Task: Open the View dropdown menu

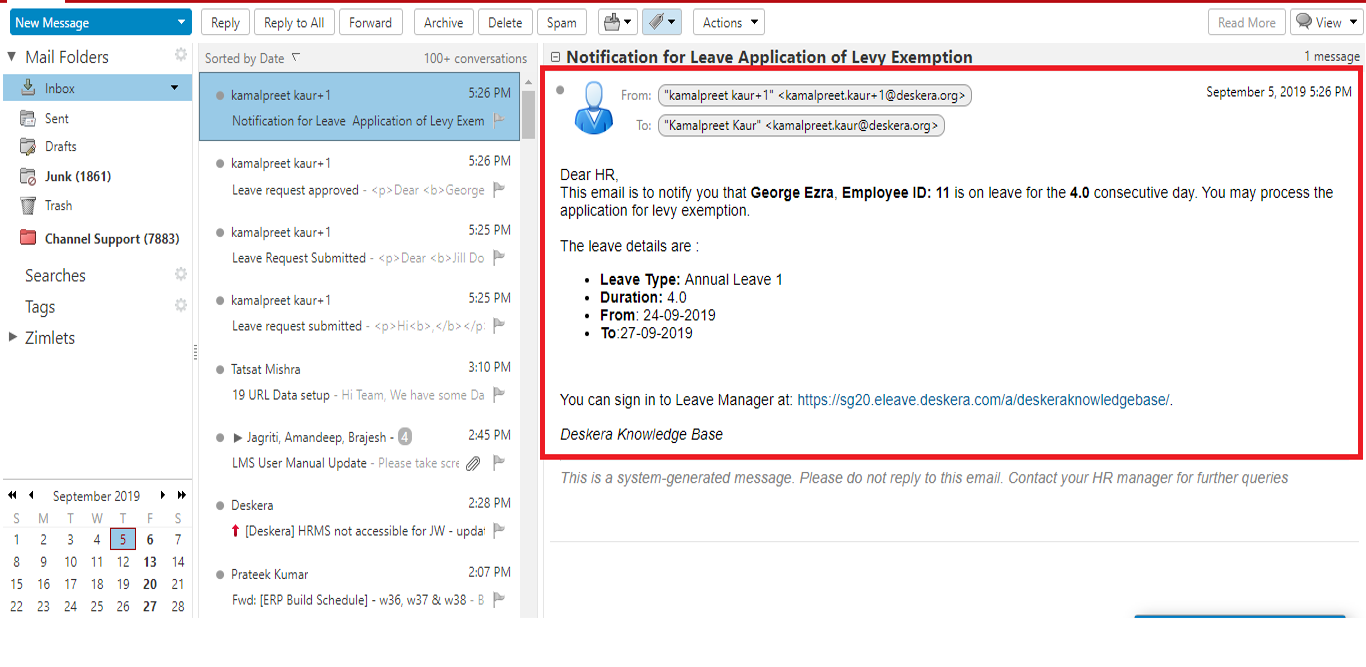Action: pyautogui.click(x=1326, y=22)
